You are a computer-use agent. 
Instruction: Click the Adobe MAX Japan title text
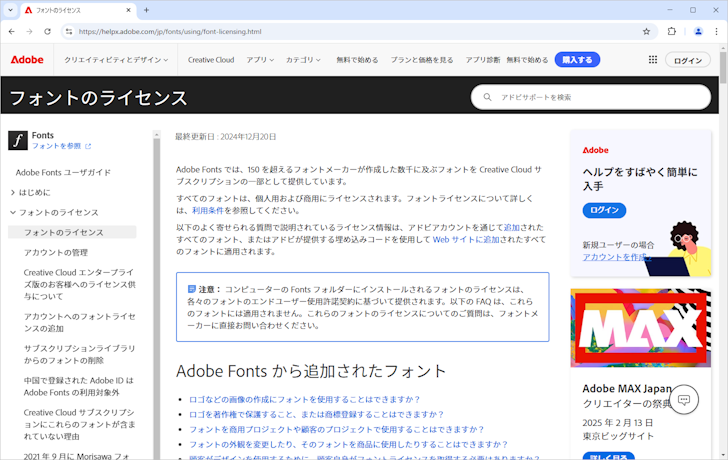627,389
